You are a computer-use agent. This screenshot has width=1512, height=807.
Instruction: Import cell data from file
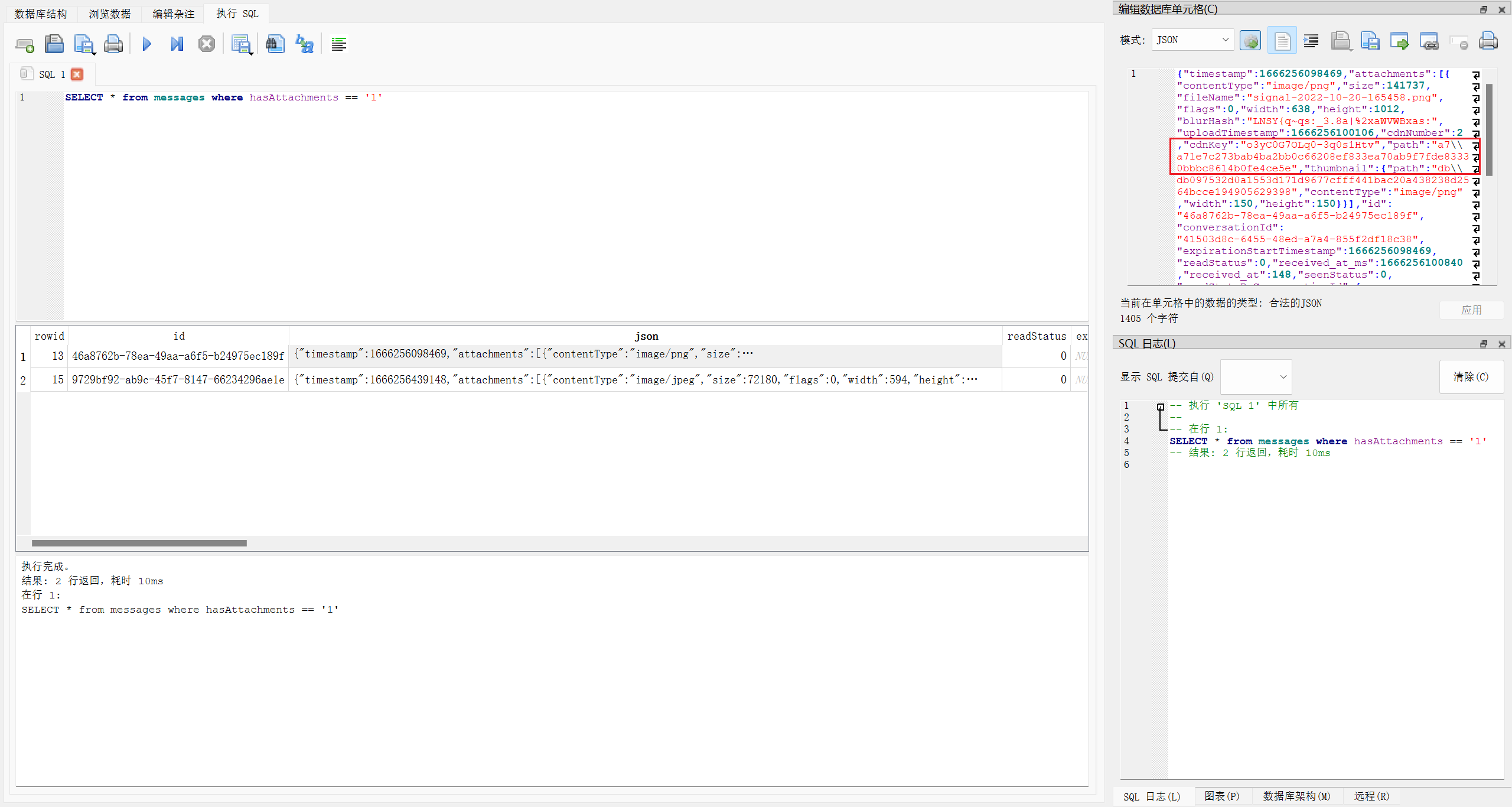coord(1341,41)
